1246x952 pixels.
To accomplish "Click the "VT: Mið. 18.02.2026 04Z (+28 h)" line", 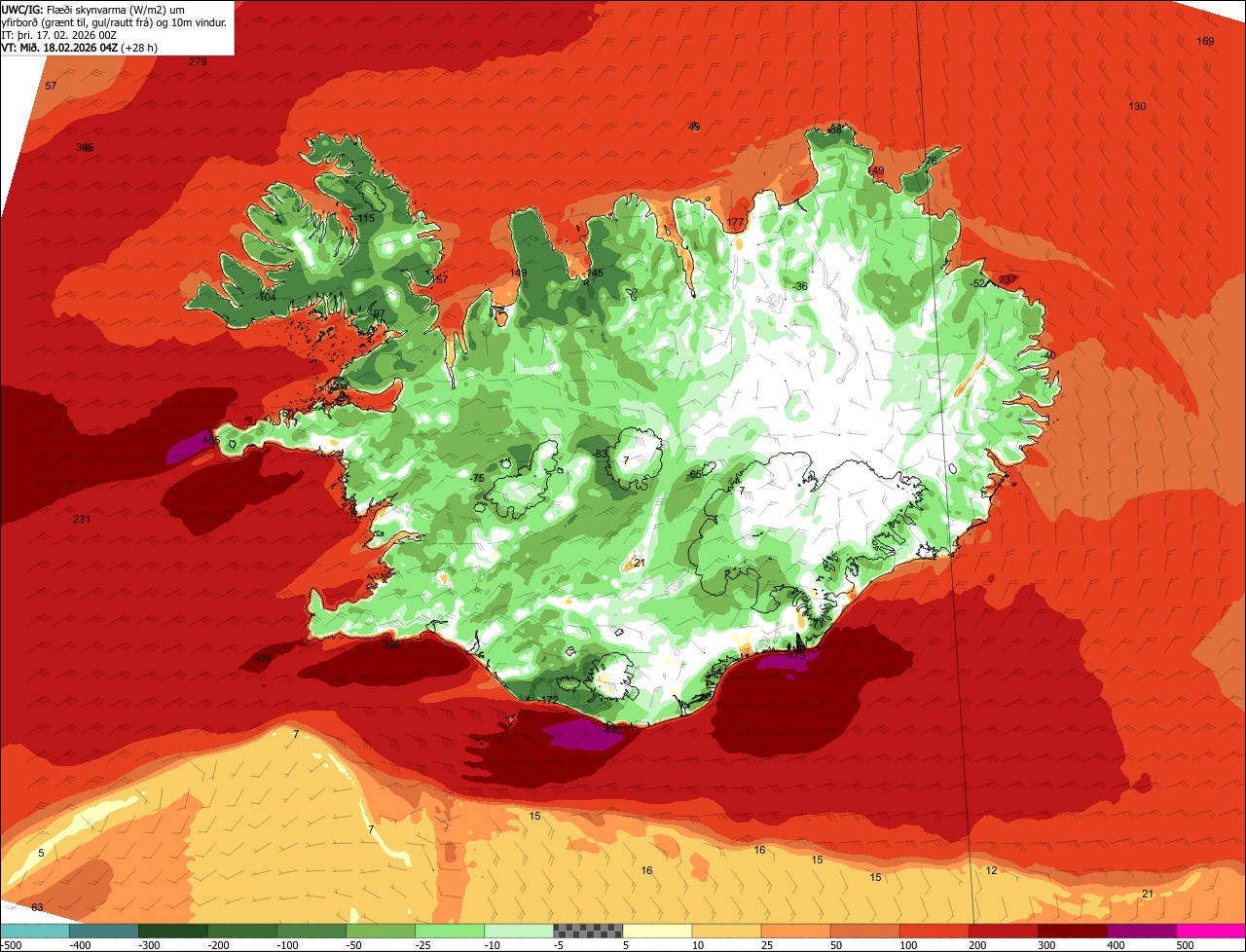I will click(x=80, y=47).
